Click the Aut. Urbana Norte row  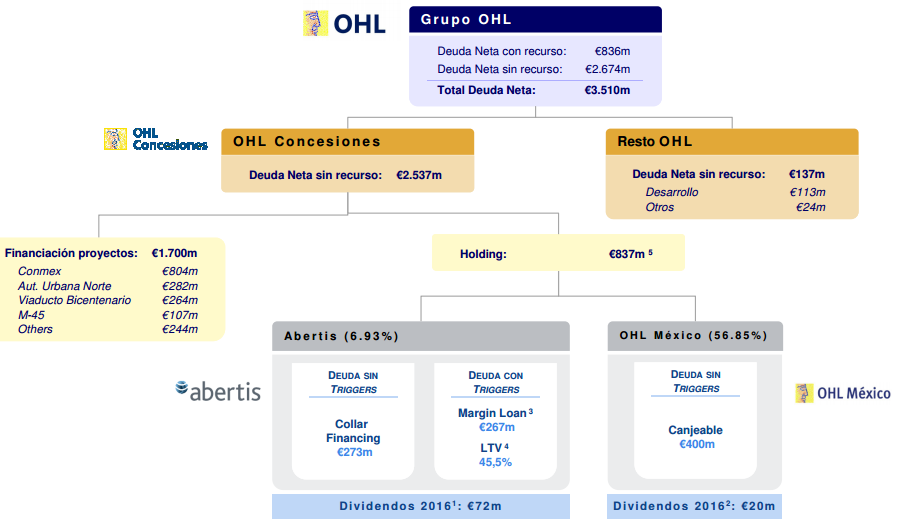tap(108, 286)
